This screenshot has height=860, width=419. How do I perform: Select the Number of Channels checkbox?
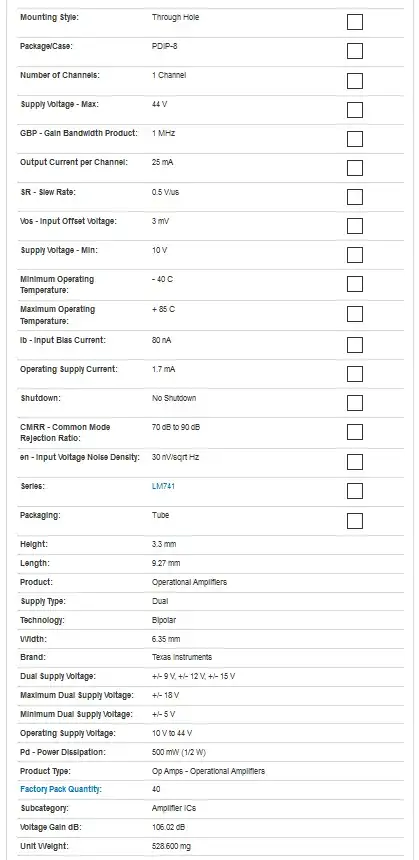[x=355, y=81]
